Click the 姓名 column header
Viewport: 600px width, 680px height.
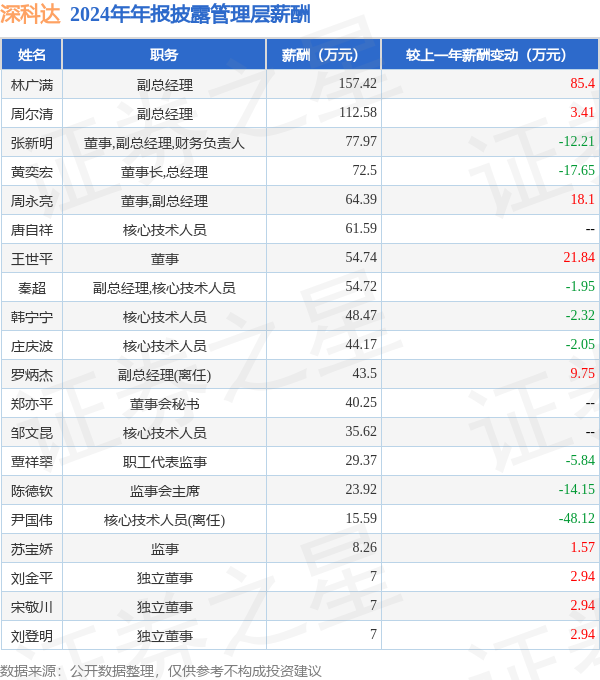[x=32, y=55]
